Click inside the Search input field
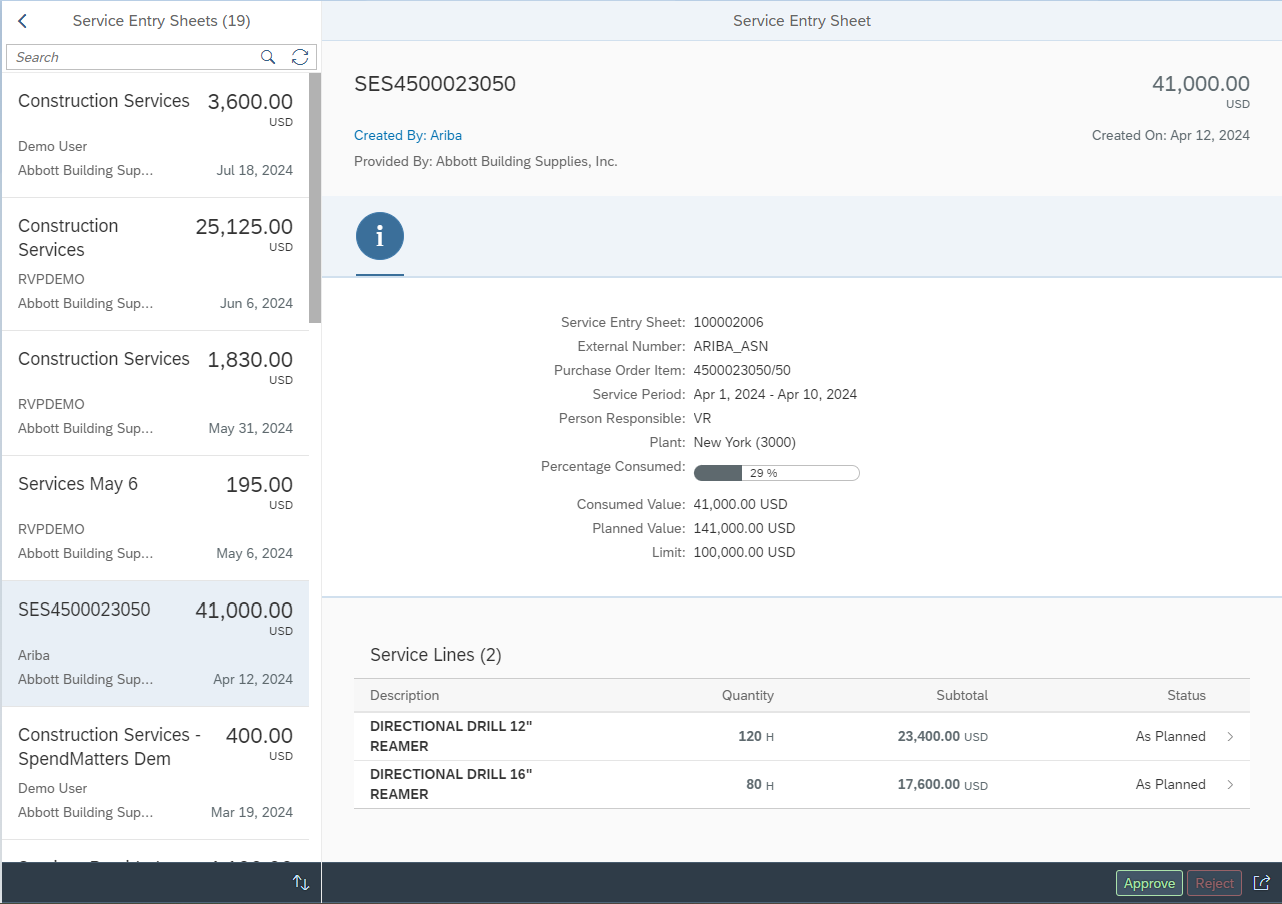Image resolution: width=1282 pixels, height=904 pixels. click(x=120, y=57)
